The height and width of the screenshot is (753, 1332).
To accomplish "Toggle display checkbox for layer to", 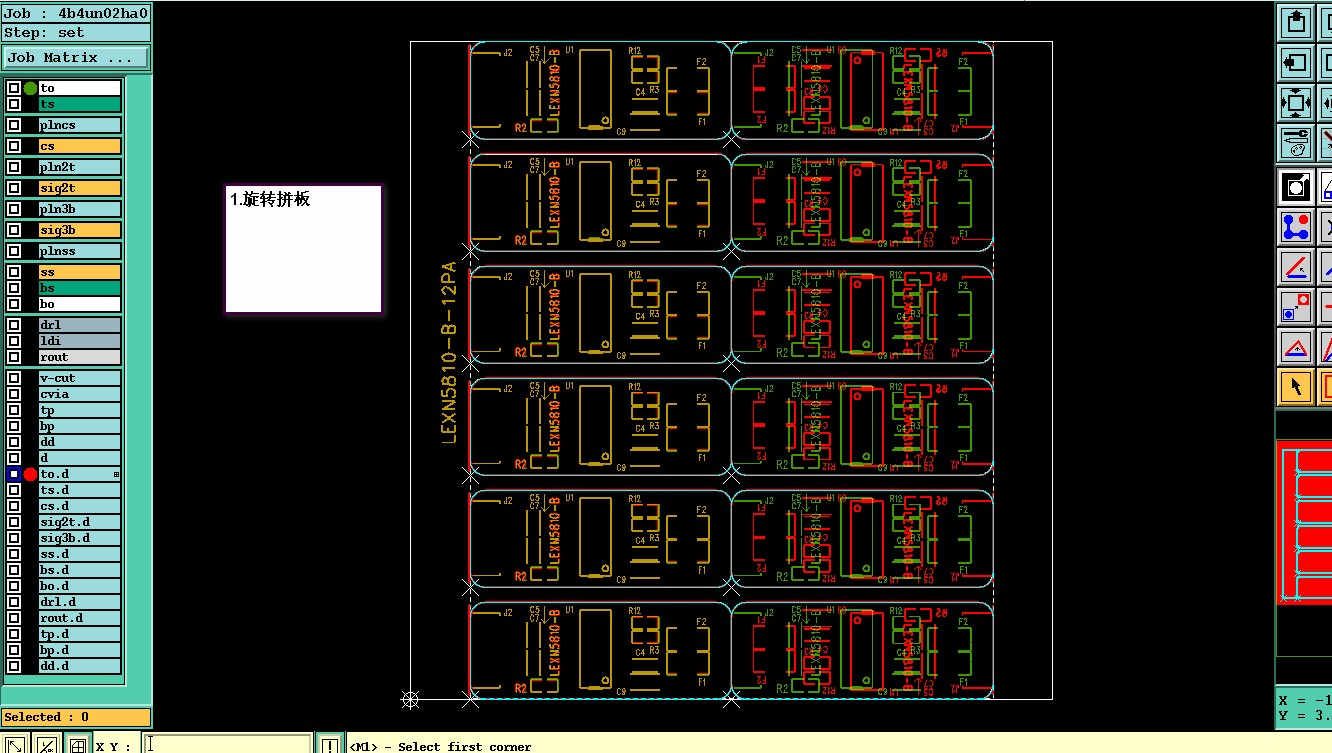I will pyautogui.click(x=14, y=88).
